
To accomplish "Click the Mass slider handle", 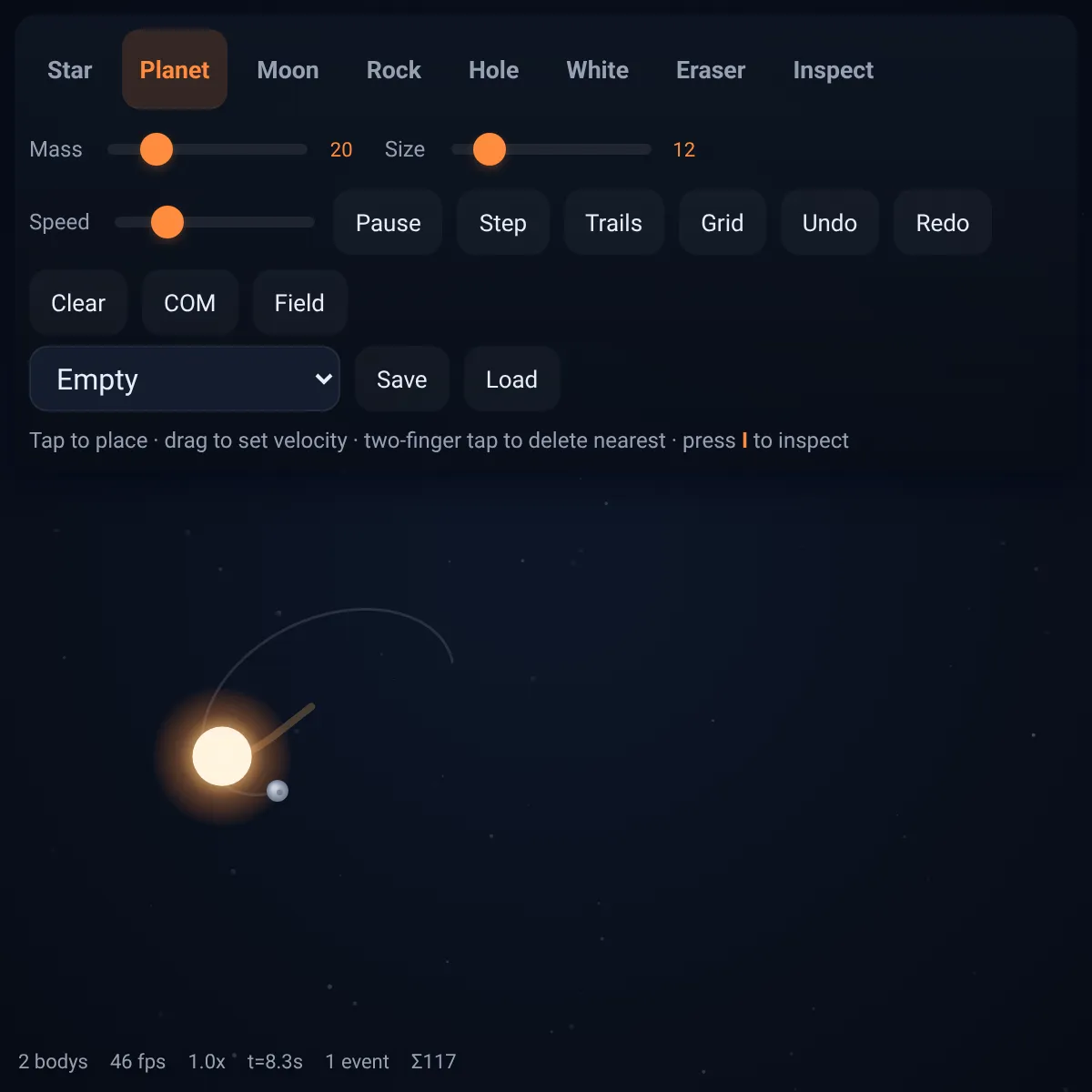I will coord(157,149).
